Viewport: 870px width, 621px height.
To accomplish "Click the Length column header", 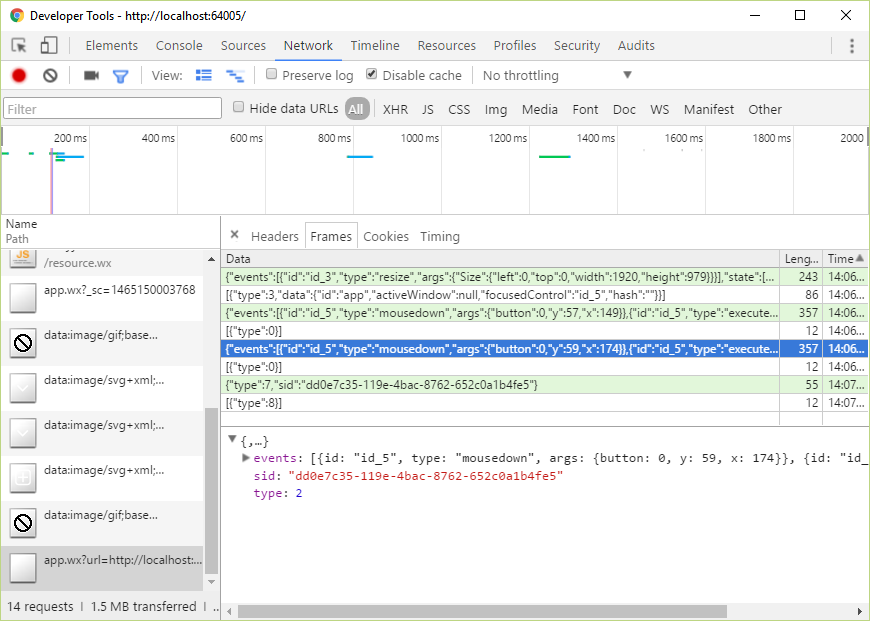I will (801, 259).
